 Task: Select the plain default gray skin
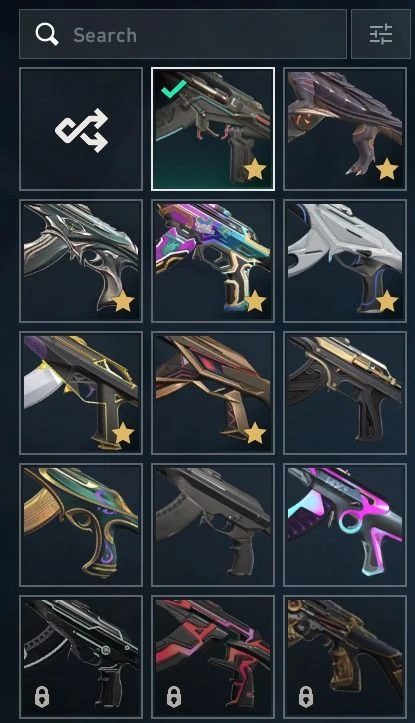[213, 525]
